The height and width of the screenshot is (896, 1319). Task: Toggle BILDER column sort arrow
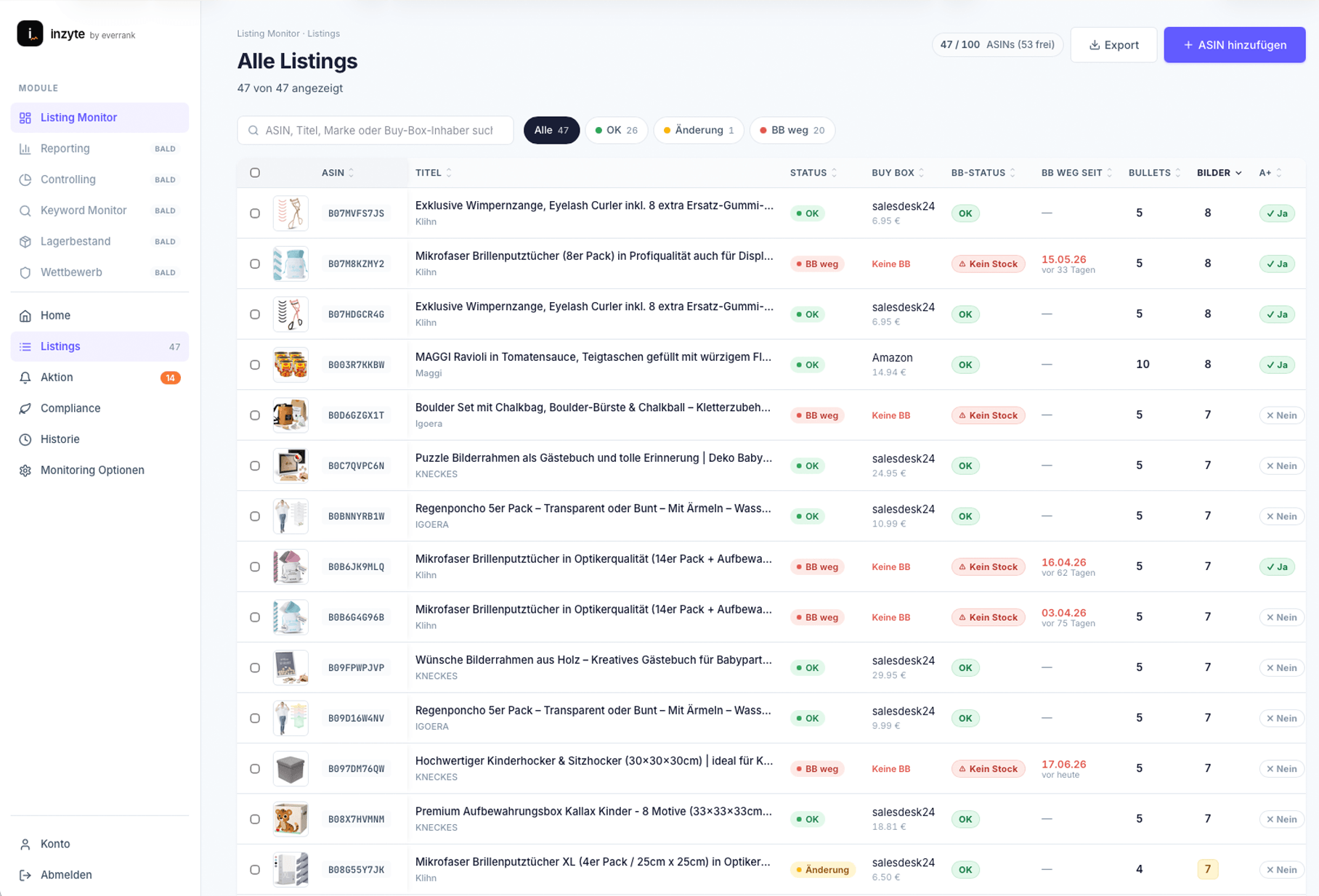[x=1238, y=173]
